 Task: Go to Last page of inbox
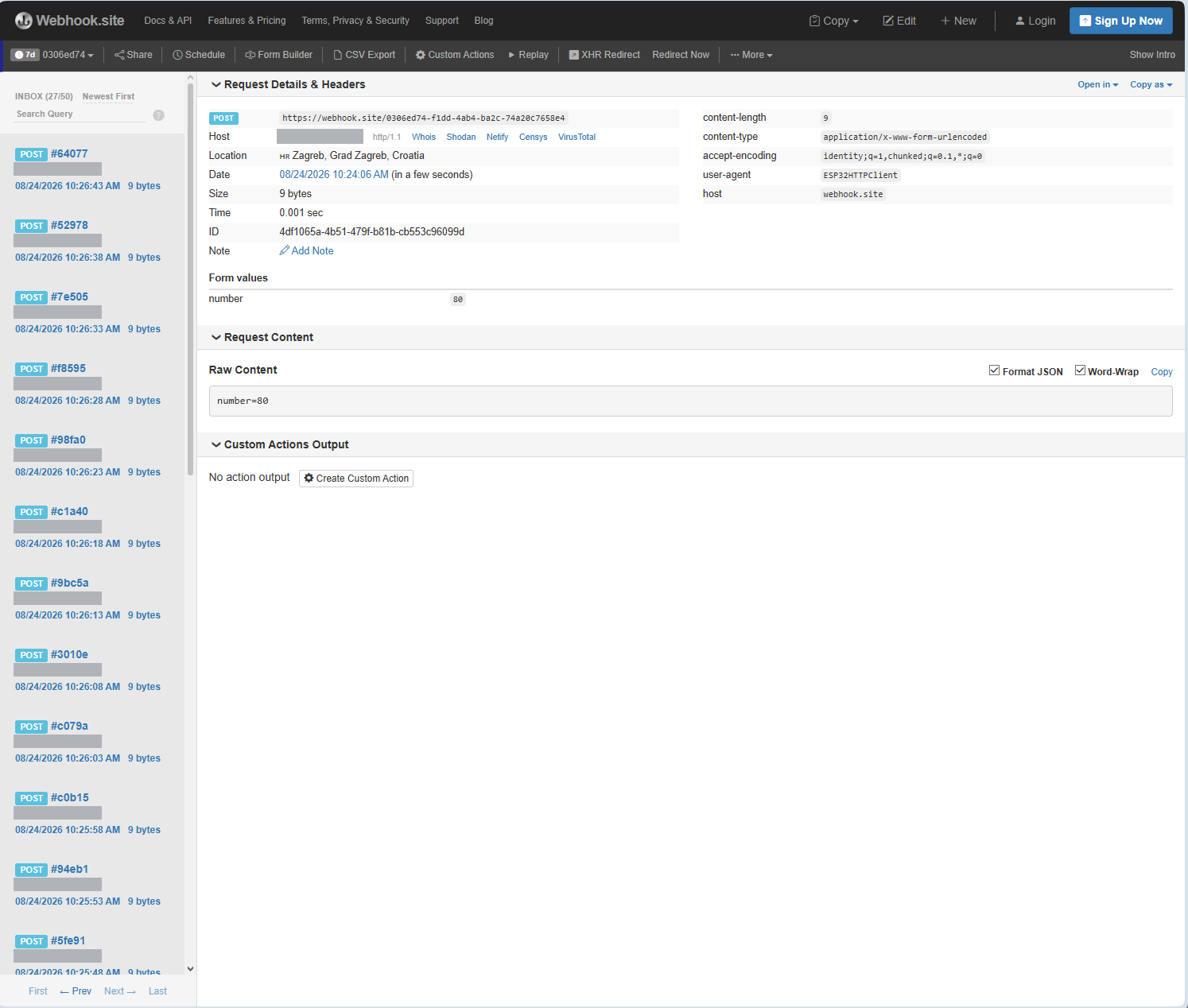pyautogui.click(x=157, y=991)
